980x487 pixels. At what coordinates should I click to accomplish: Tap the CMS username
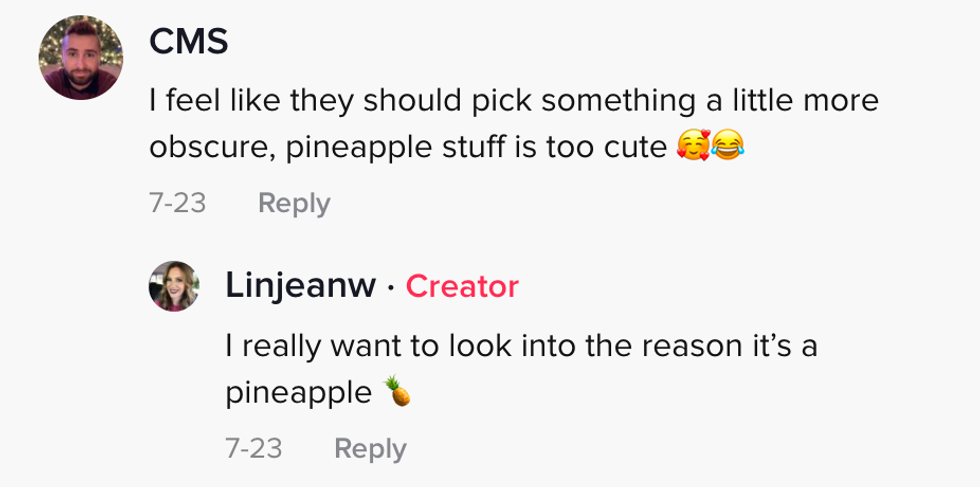[188, 42]
